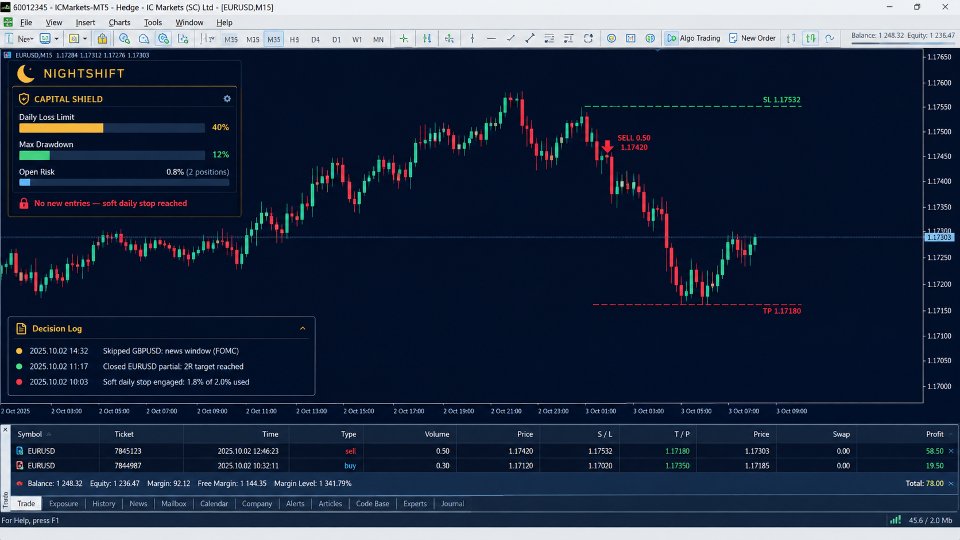Switch to the Journal tab

[452, 504]
